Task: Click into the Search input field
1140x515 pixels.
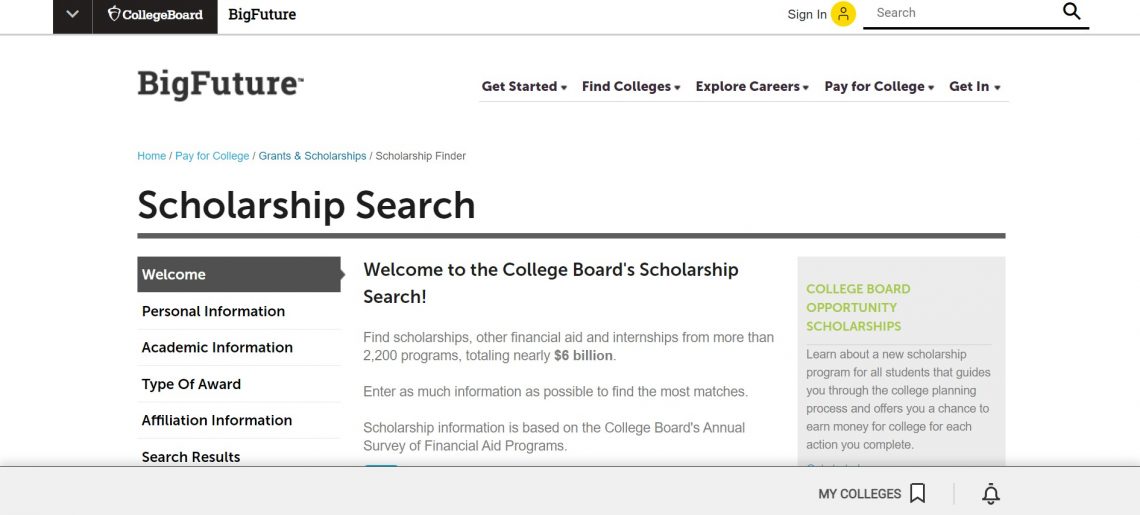Action: pos(960,13)
